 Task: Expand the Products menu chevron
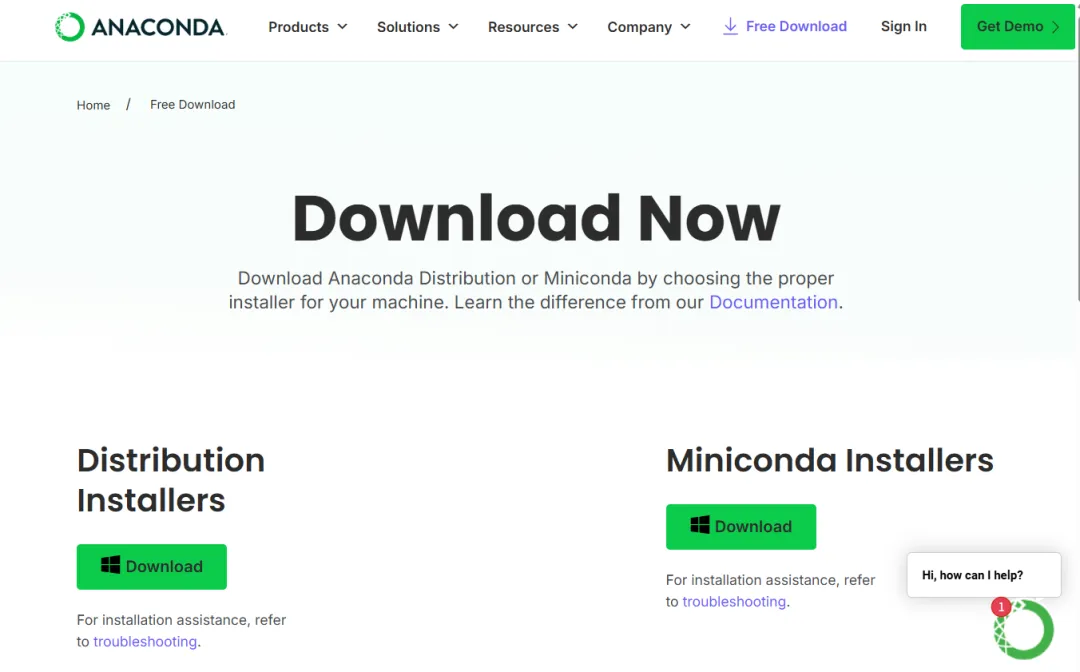342,27
